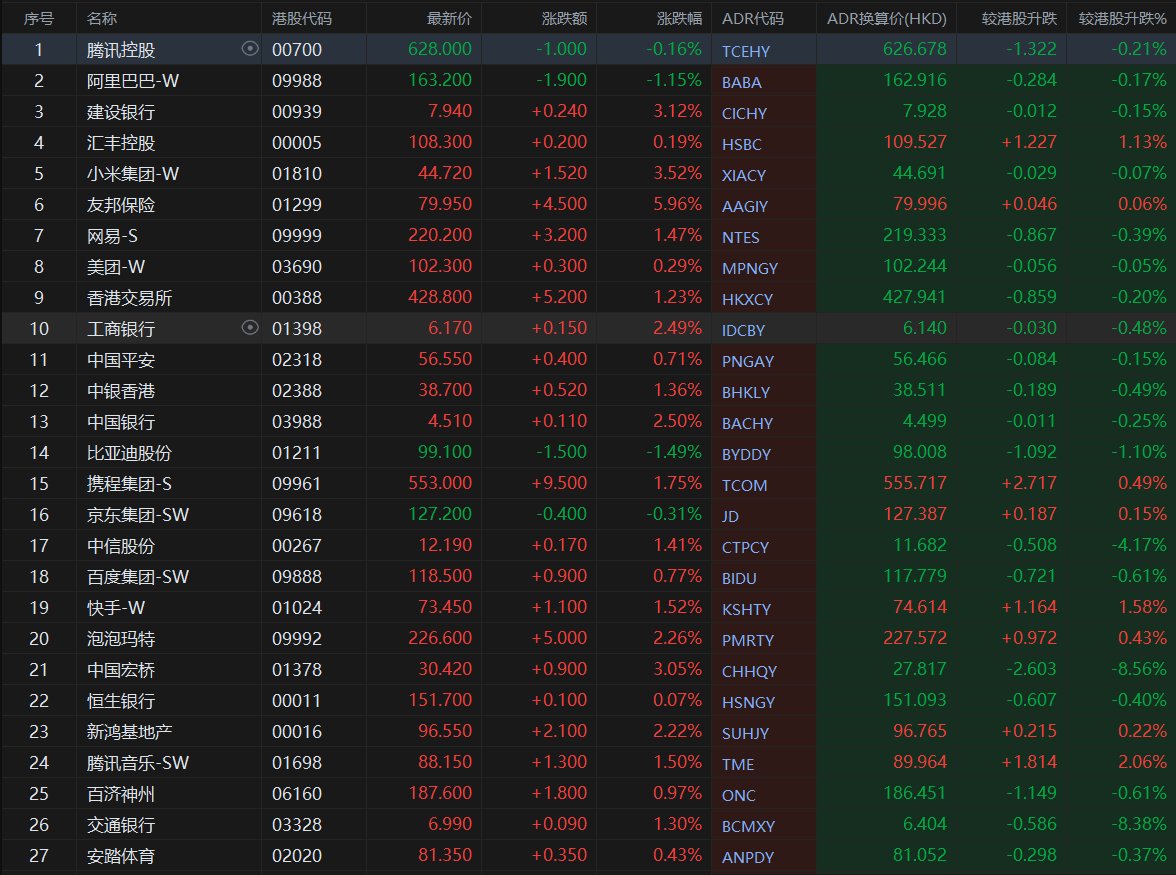
Task: Open the 泡泡玛特 stock entry
Action: click(121, 639)
